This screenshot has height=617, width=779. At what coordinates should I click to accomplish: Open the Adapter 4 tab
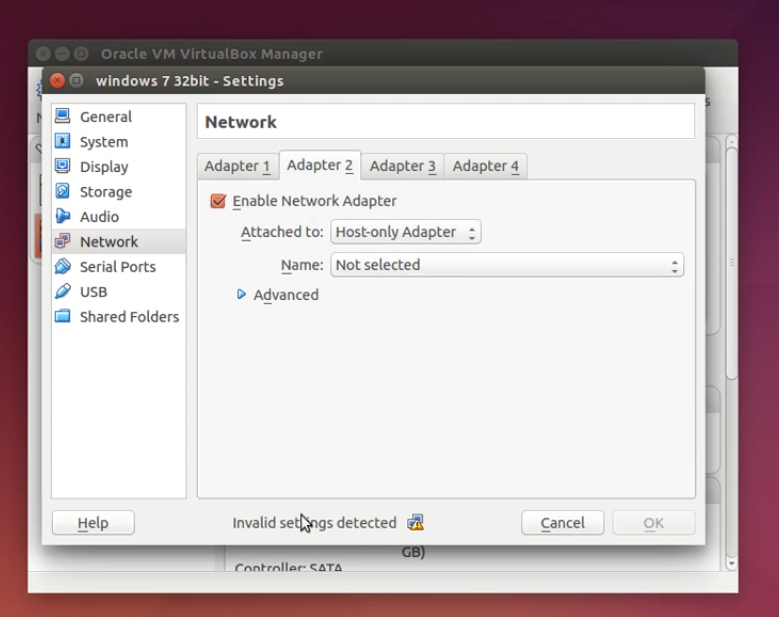485,166
